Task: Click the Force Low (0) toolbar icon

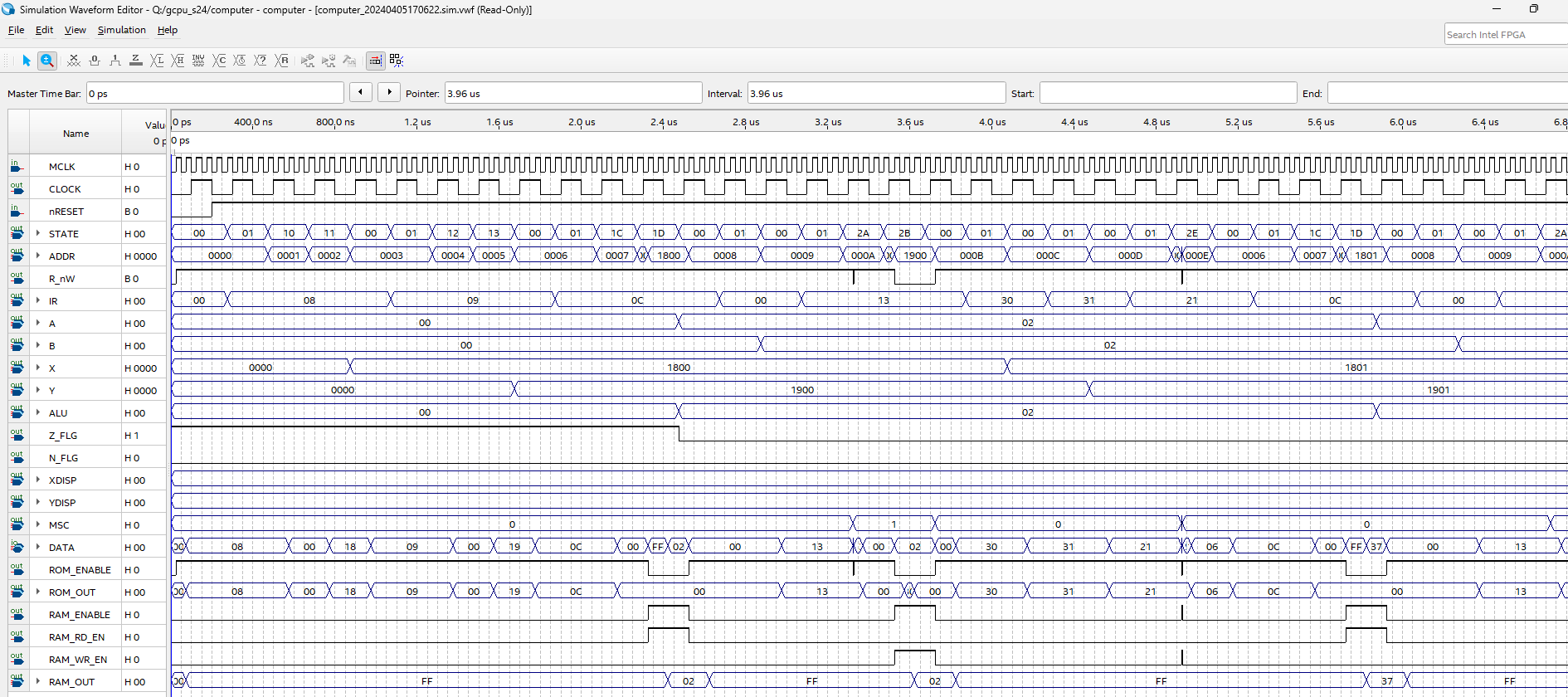Action: click(x=95, y=61)
